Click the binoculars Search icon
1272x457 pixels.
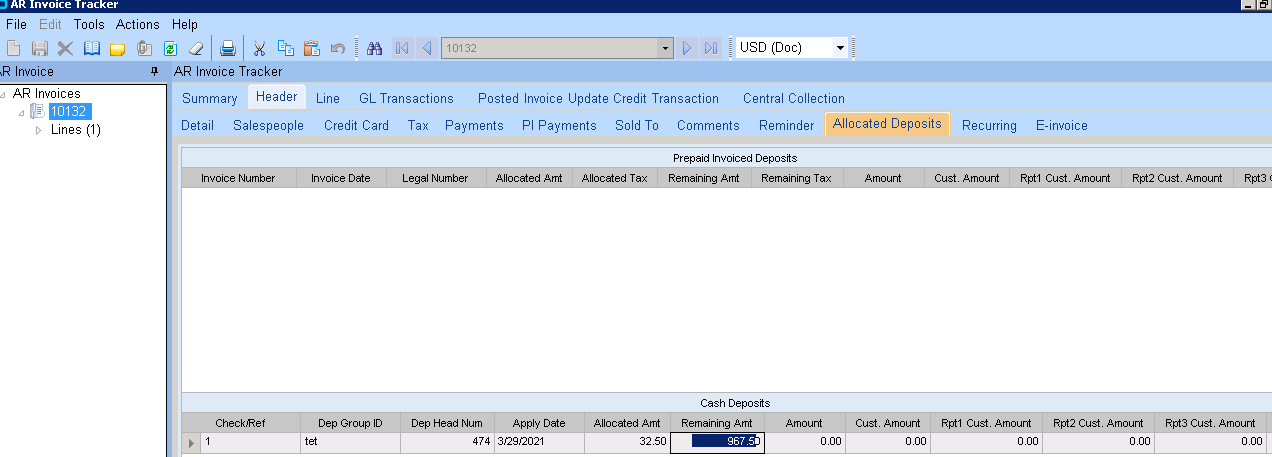375,48
